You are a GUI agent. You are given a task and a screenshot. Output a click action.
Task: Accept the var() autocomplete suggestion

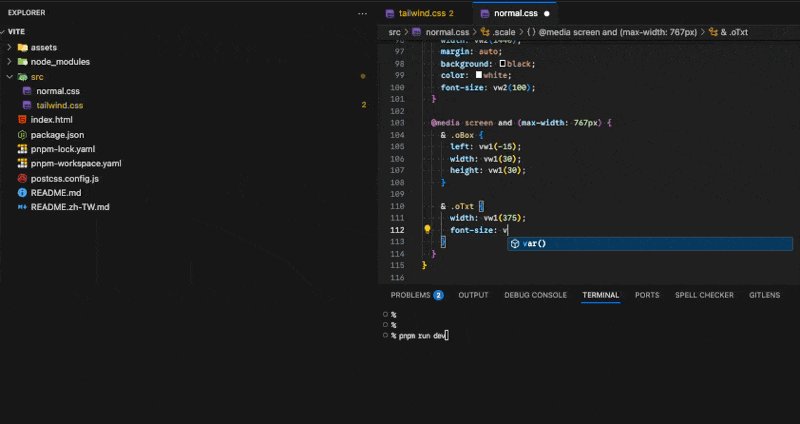tap(649, 244)
